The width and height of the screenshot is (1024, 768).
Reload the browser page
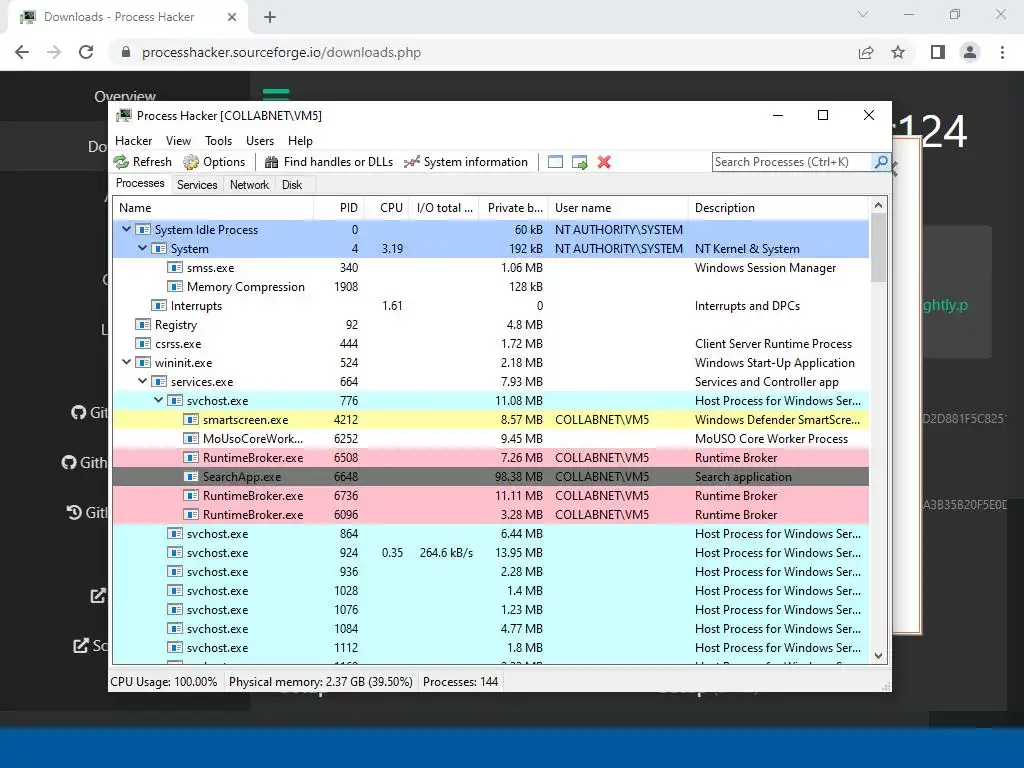coord(86,52)
